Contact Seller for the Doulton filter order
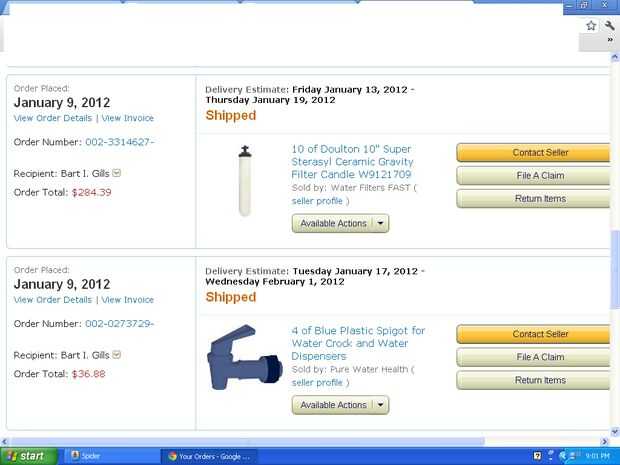620x465 pixels. [534, 153]
